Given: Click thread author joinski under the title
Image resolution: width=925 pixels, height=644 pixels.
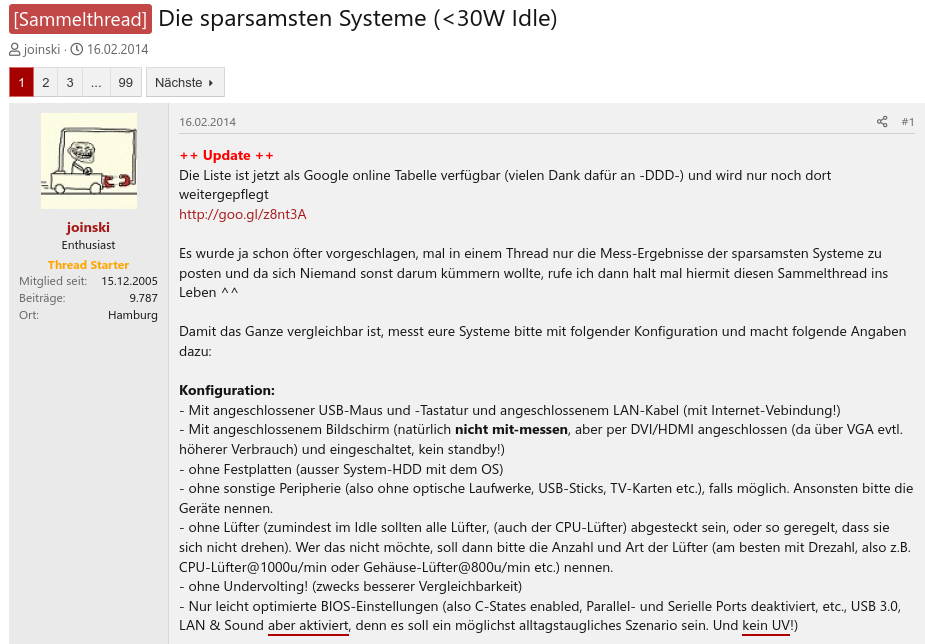Looking at the screenshot, I should [41, 50].
